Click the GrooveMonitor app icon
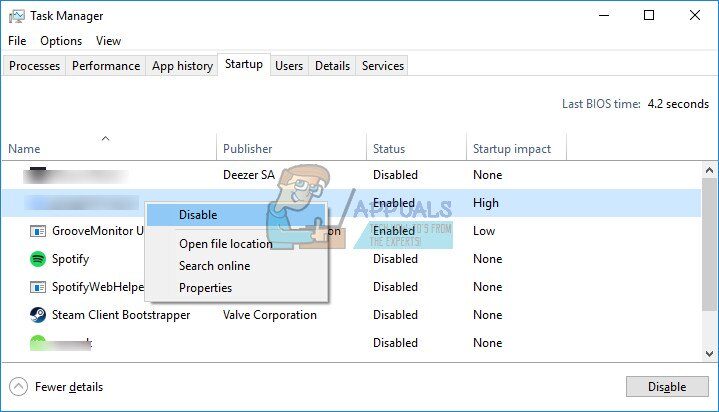The image size is (719, 412). [x=38, y=231]
